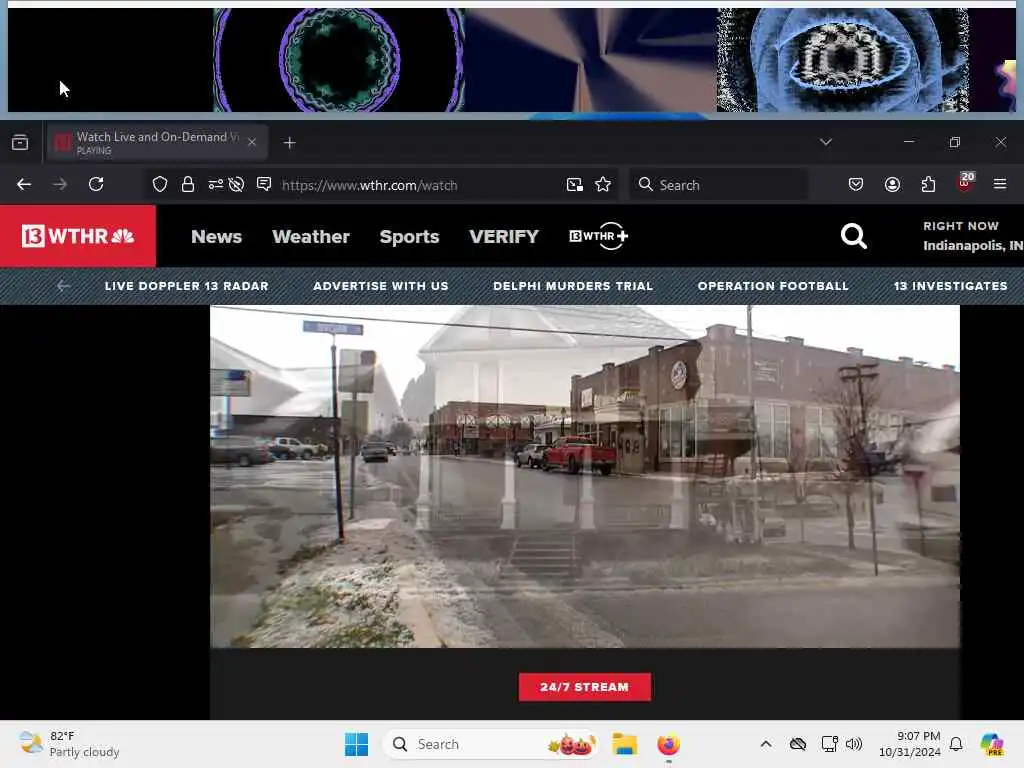Open the 13 WTHR+ page
Viewport: 1024px width, 768px height.
point(598,236)
